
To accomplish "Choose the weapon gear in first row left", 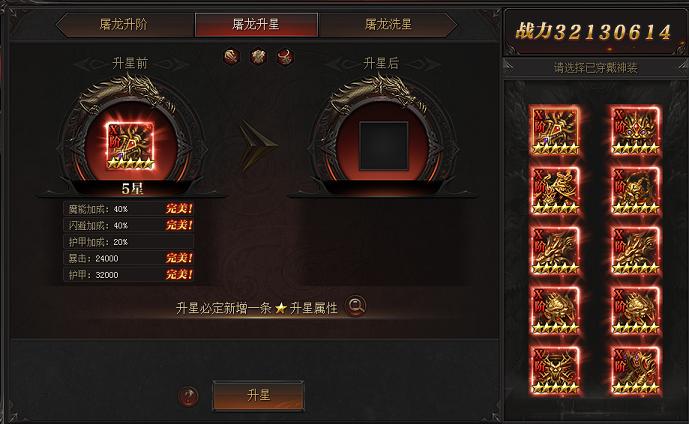I will pyautogui.click(x=555, y=131).
